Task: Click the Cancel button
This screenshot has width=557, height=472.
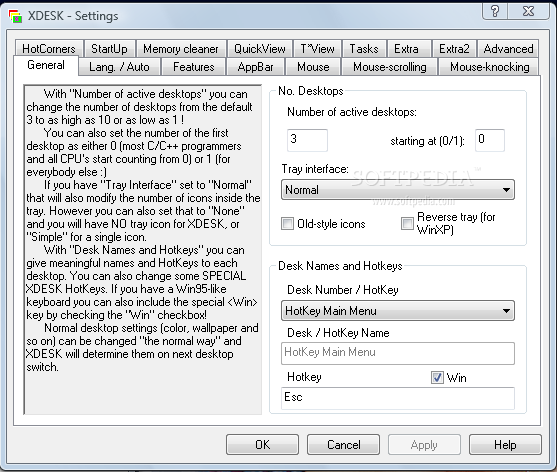Action: coord(344,445)
